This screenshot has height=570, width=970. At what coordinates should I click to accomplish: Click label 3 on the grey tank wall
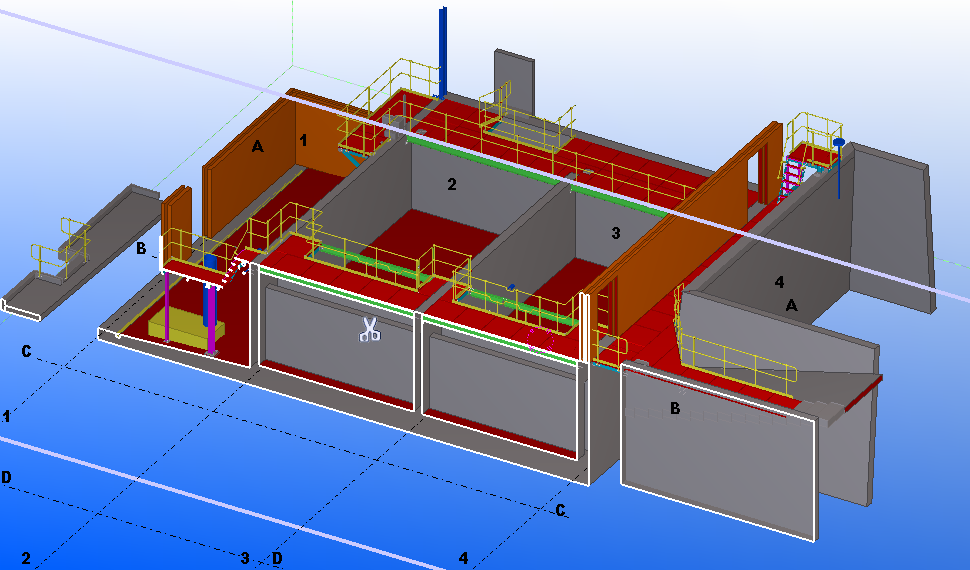tap(616, 233)
